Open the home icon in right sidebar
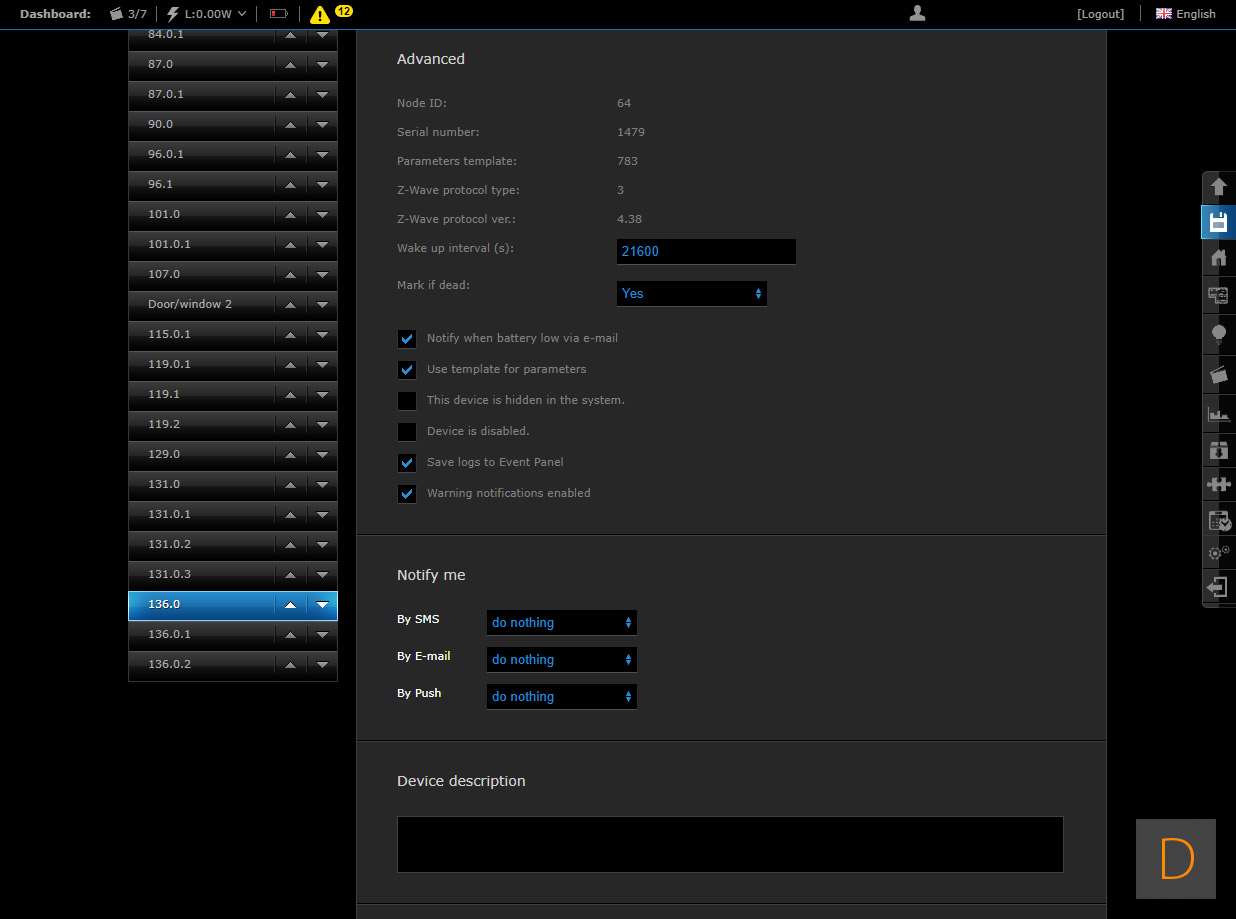 pyautogui.click(x=1218, y=258)
